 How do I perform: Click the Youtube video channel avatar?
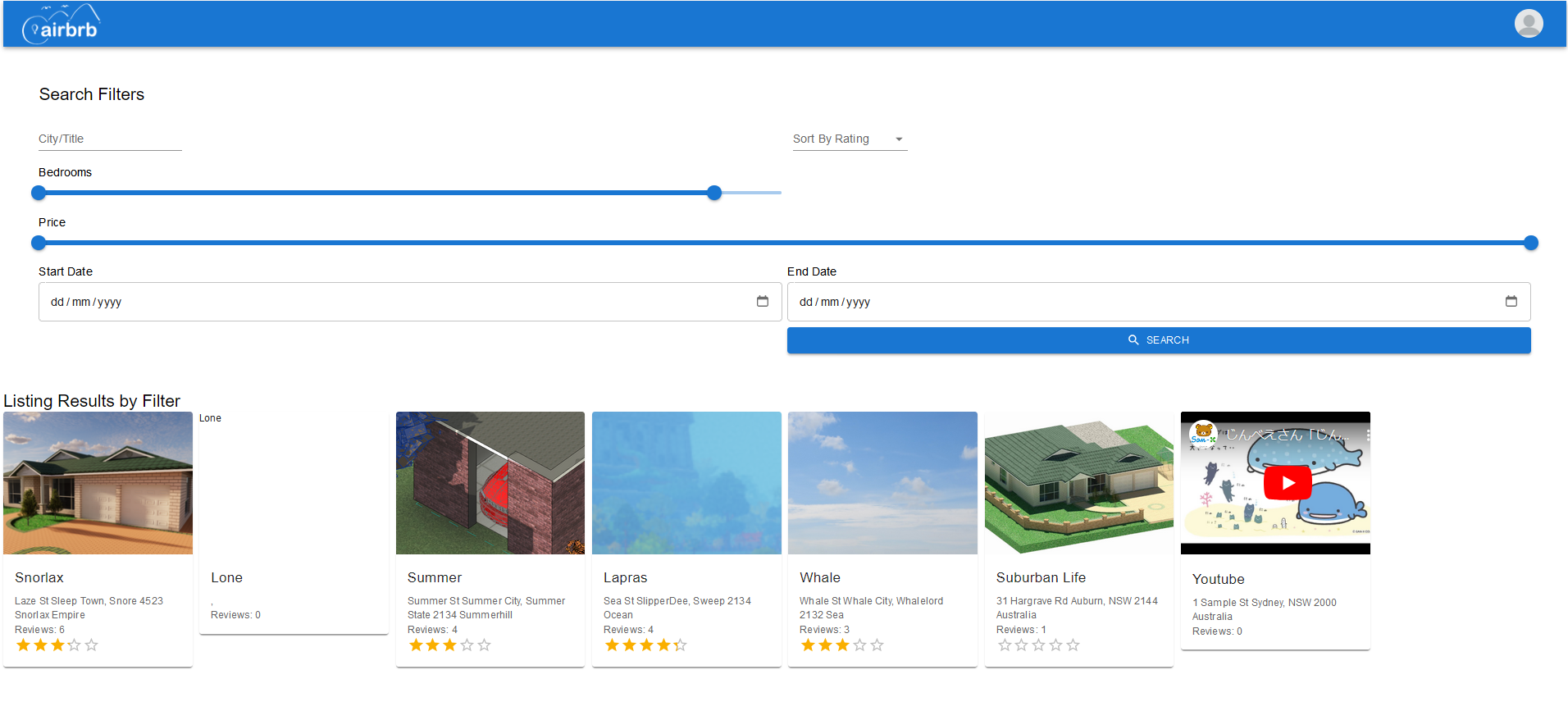(x=1203, y=434)
